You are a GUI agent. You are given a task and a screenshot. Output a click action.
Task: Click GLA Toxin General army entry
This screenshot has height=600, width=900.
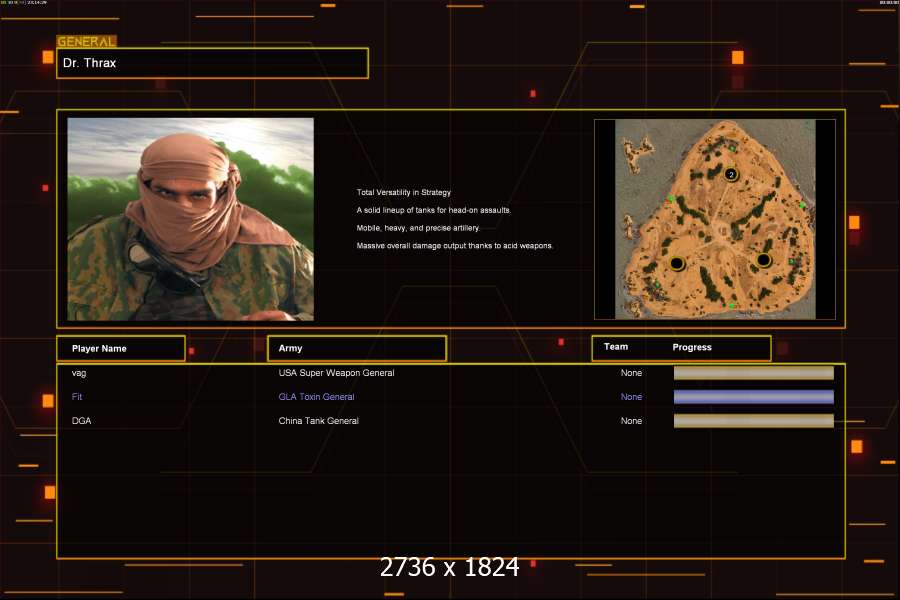pos(316,397)
